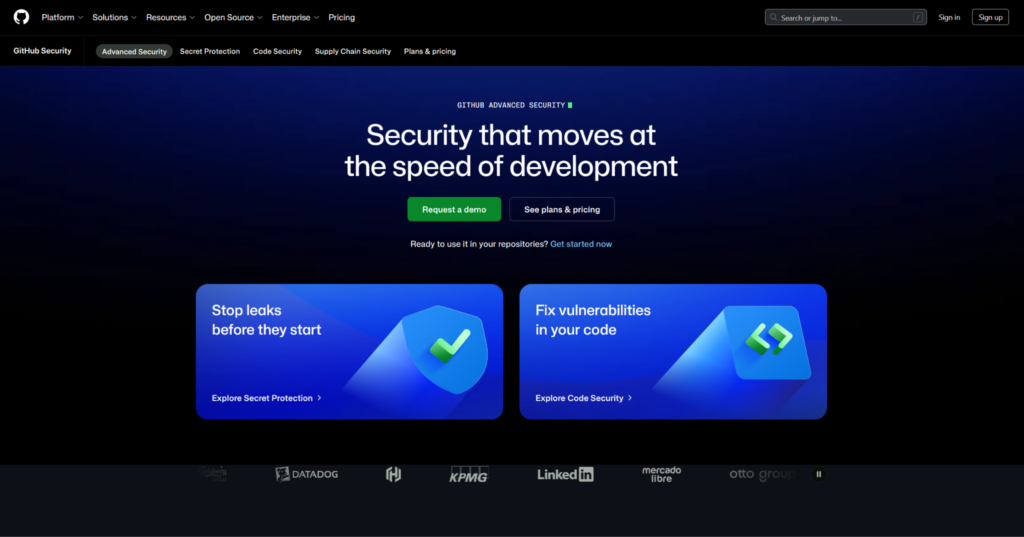1024x537 pixels.
Task: Focus the Search or jump to field
Action: 846,18
